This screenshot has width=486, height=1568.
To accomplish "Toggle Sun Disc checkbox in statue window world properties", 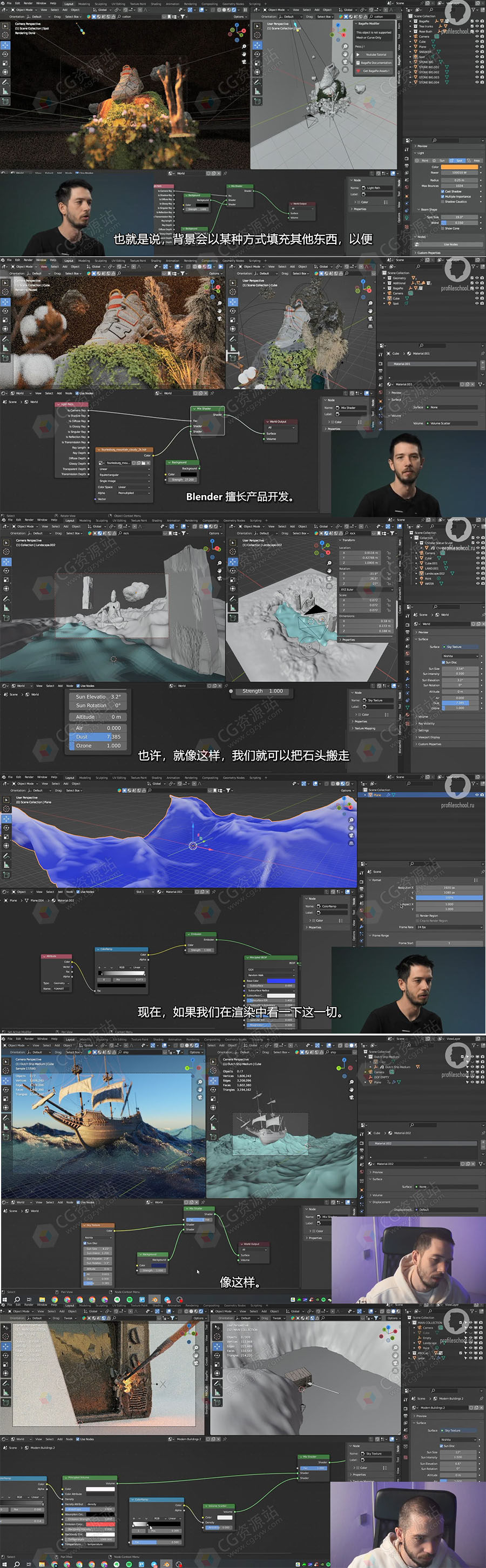I will [443, 662].
